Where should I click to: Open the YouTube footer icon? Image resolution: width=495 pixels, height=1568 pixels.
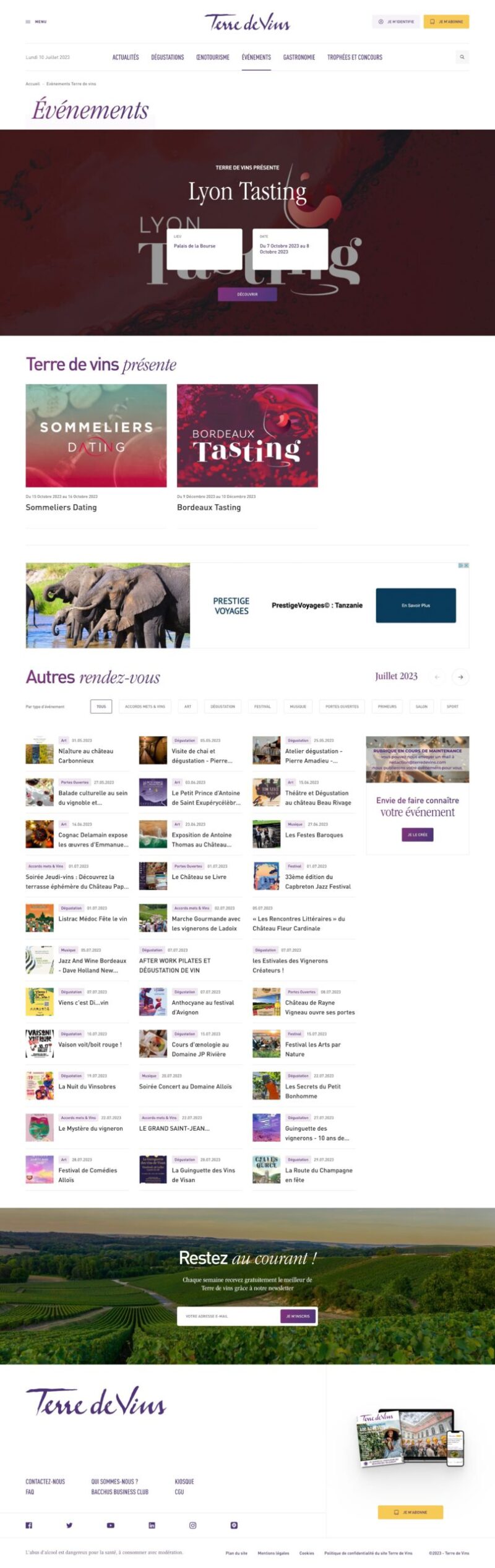click(x=111, y=1525)
